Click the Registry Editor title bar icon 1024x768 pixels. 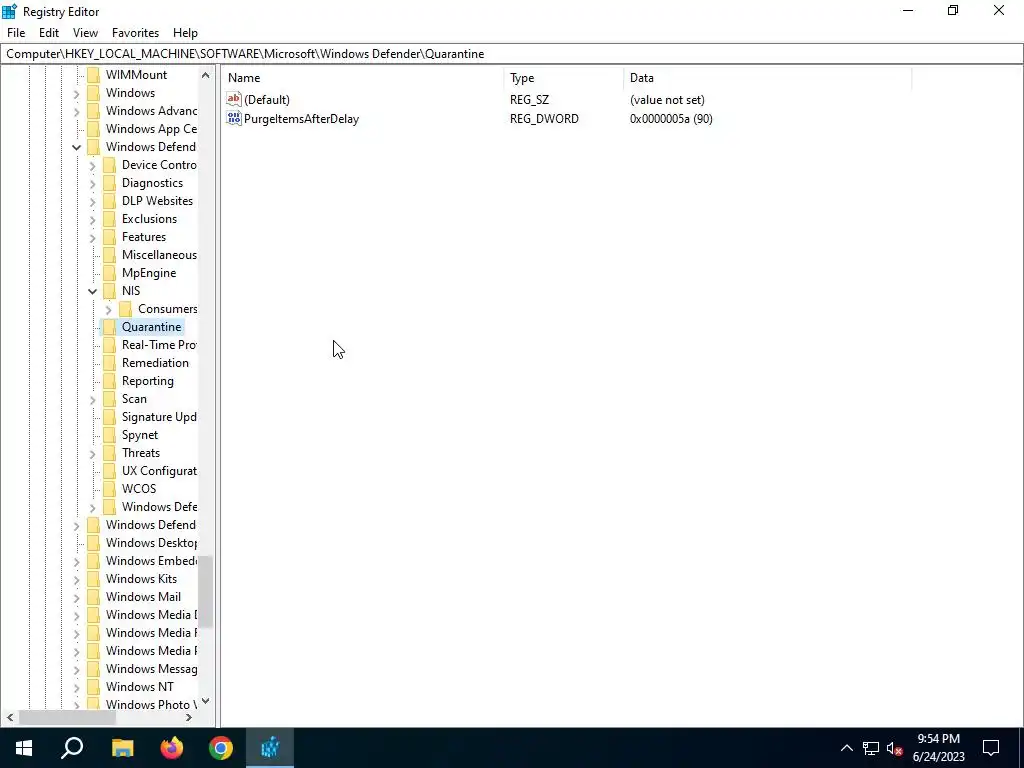pyautogui.click(x=9, y=11)
